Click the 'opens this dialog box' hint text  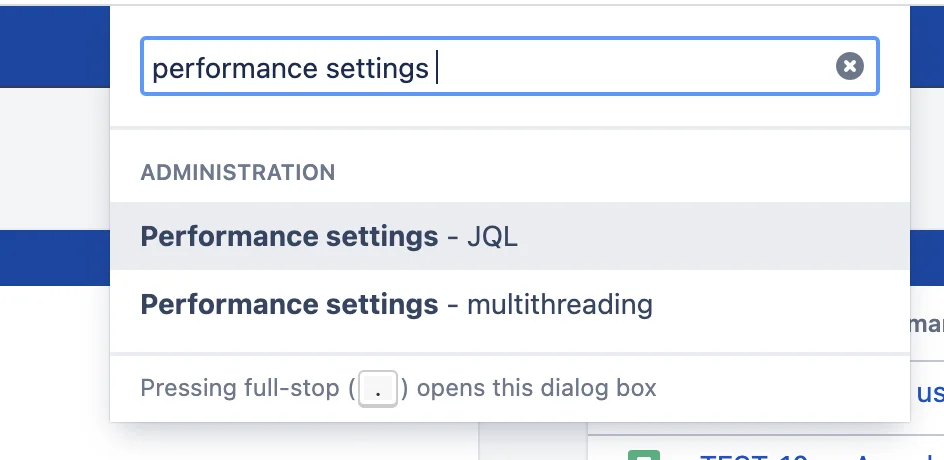coord(536,388)
